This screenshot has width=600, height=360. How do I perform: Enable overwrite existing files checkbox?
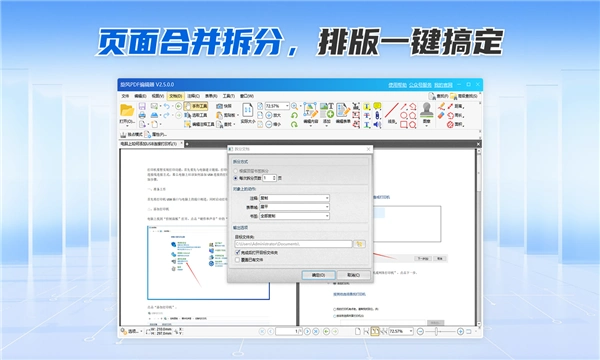[x=238, y=260]
